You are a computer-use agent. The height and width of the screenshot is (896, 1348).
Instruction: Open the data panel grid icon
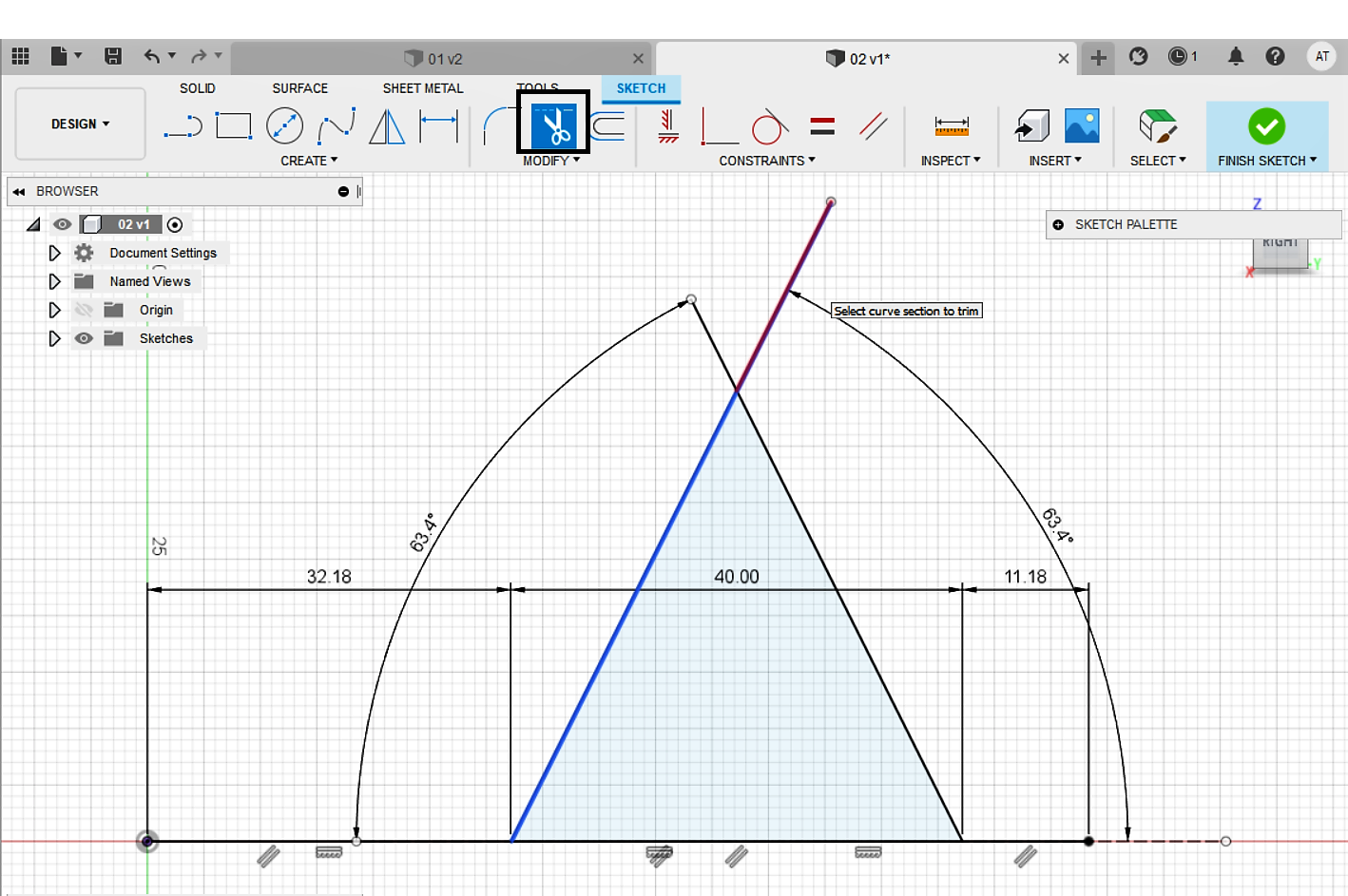(20, 56)
